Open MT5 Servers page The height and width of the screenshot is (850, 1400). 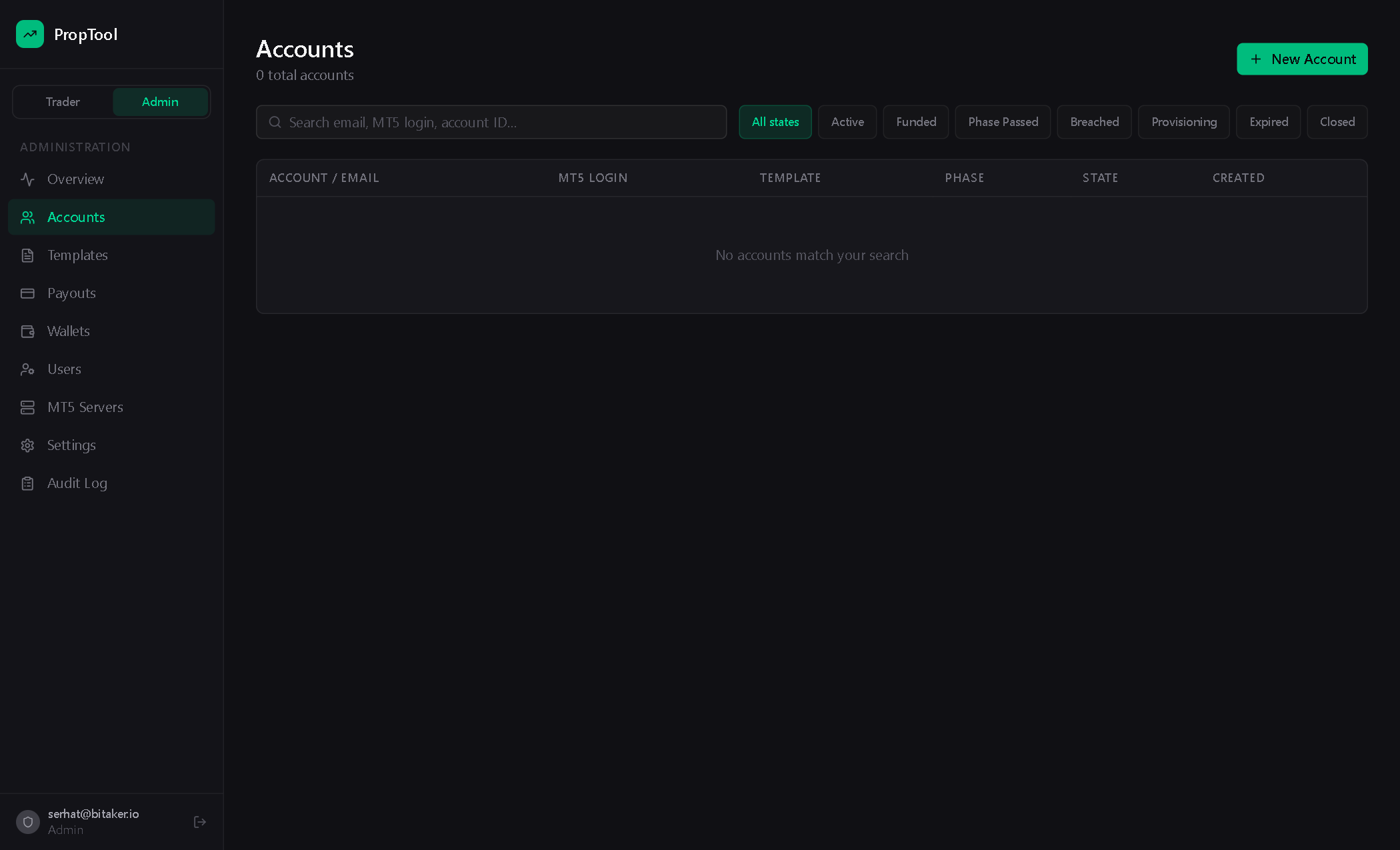click(111, 407)
